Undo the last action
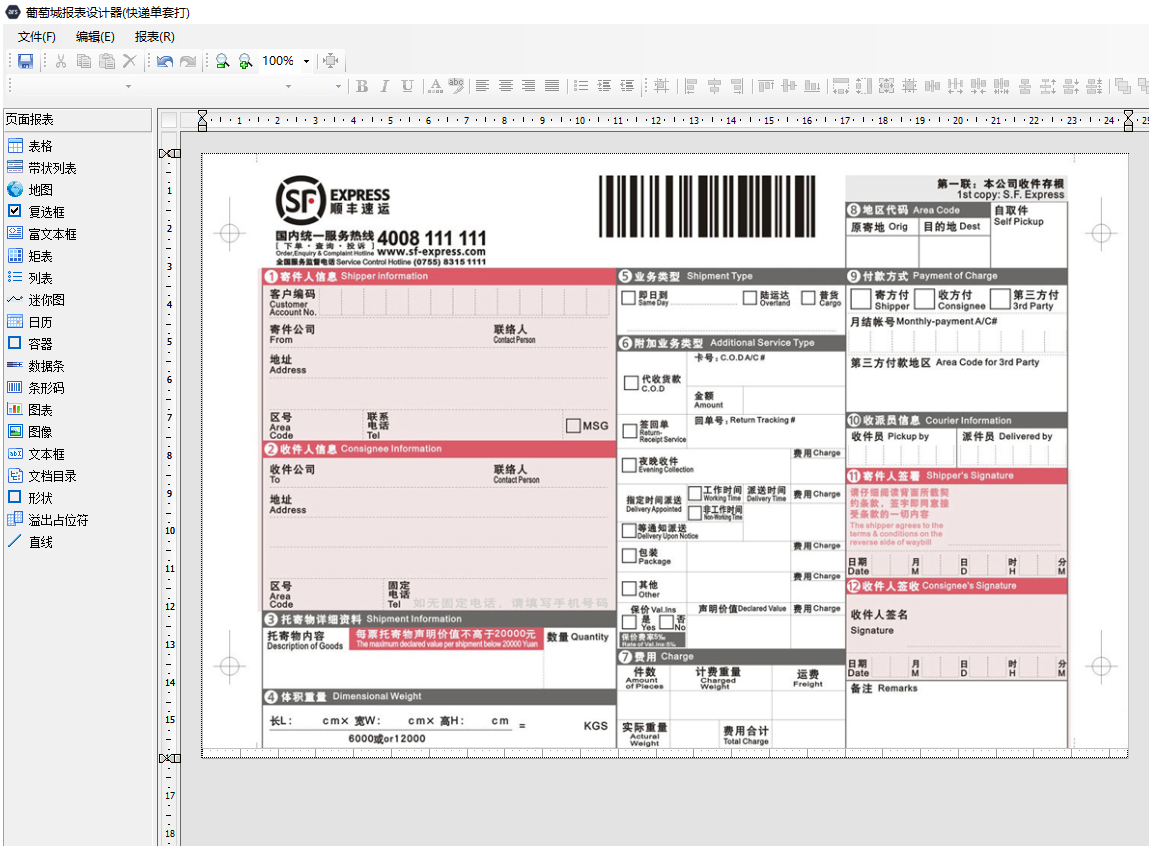This screenshot has width=1152, height=849. pyautogui.click(x=165, y=61)
